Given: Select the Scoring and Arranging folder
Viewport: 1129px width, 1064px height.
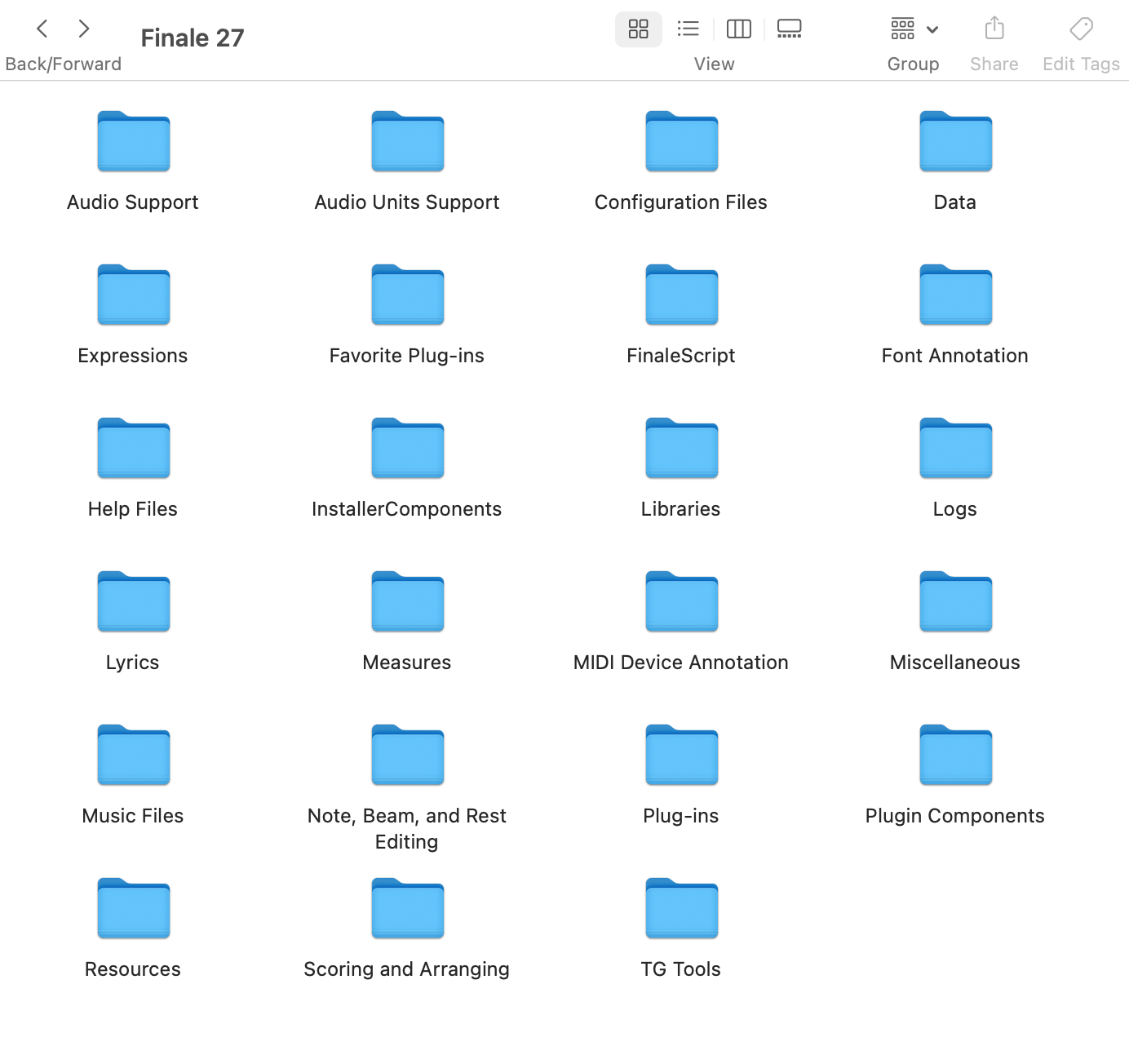Looking at the screenshot, I should 407,908.
